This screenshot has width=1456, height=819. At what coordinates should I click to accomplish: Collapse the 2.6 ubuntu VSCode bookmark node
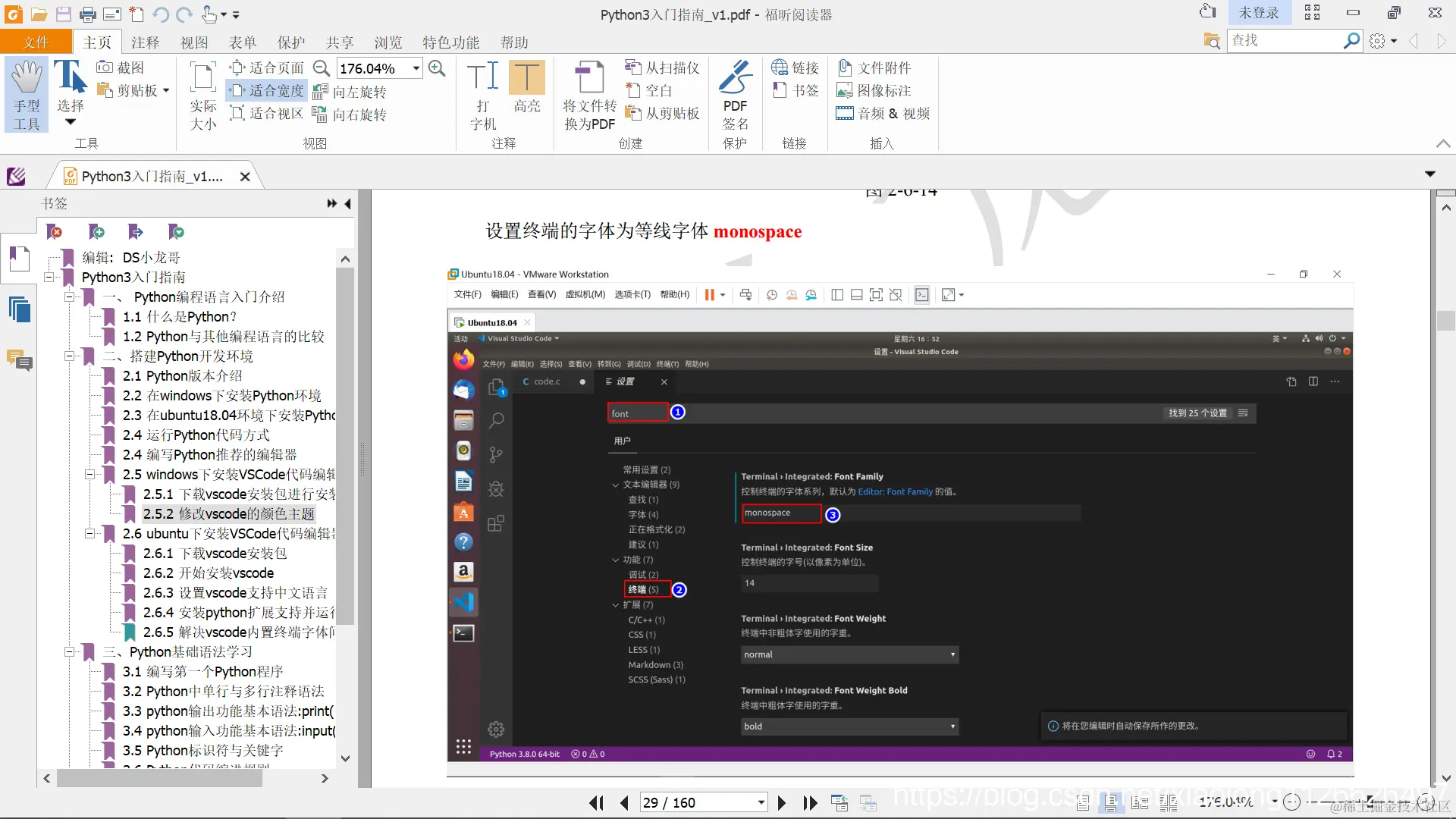(x=89, y=533)
